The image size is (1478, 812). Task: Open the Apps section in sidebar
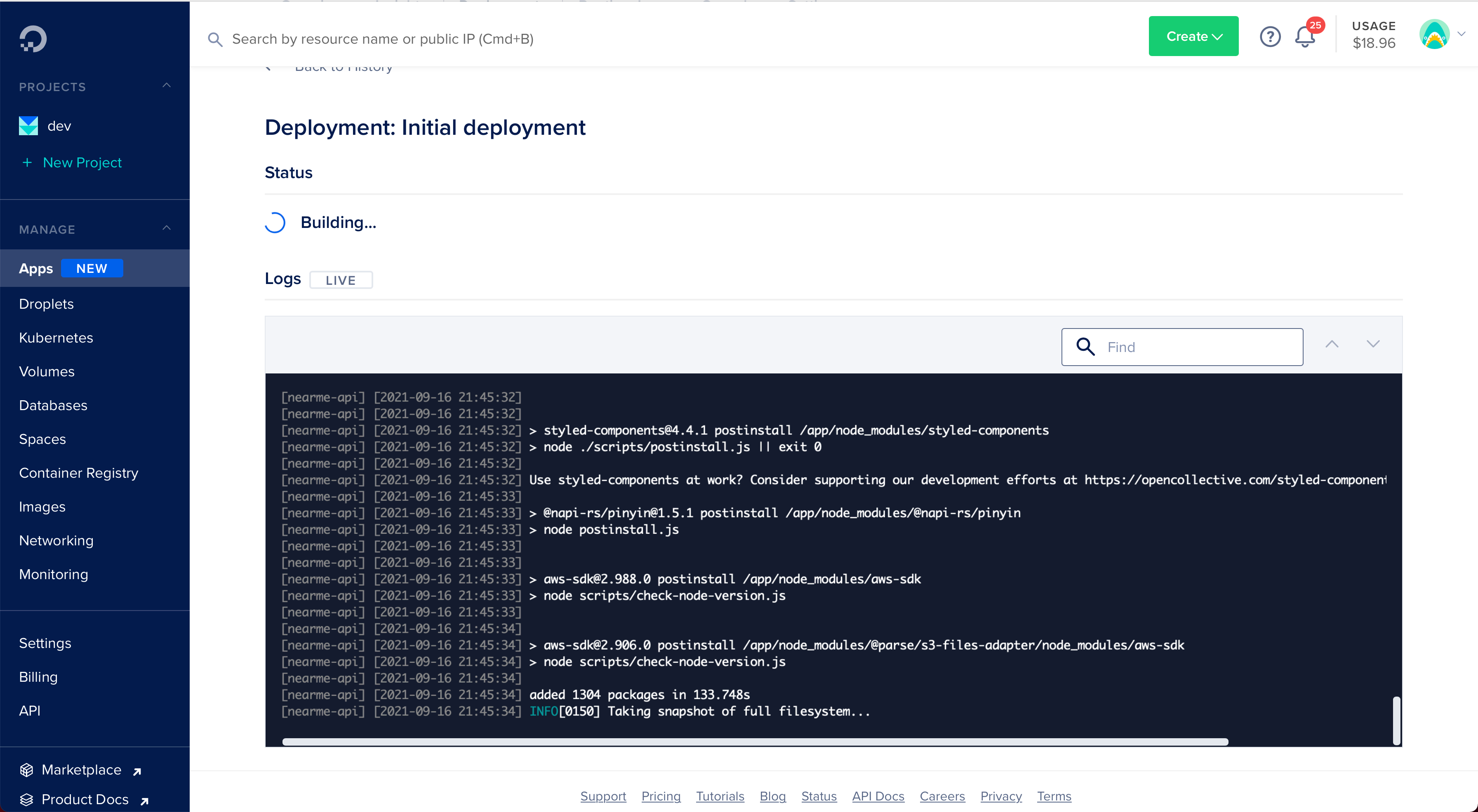pyautogui.click(x=36, y=267)
